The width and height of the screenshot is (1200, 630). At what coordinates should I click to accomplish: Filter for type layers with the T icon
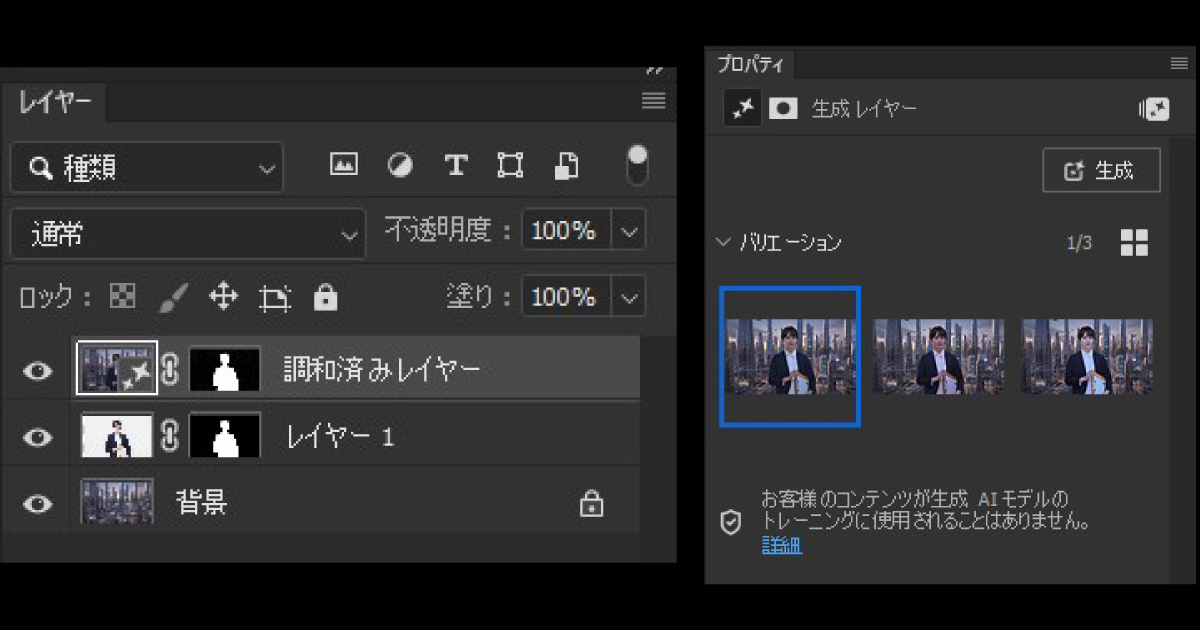455,164
